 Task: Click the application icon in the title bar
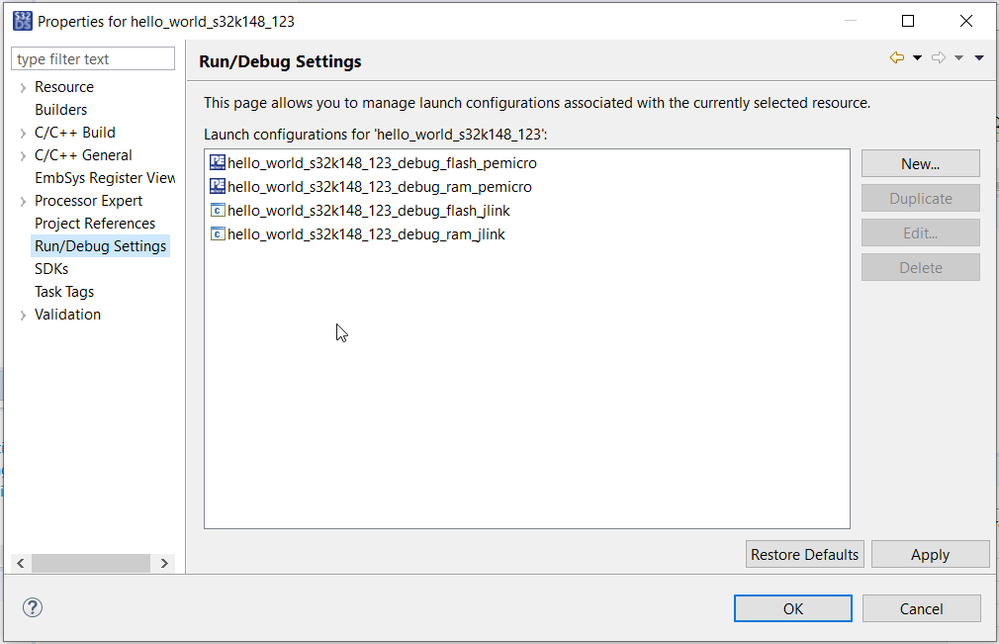(21, 20)
